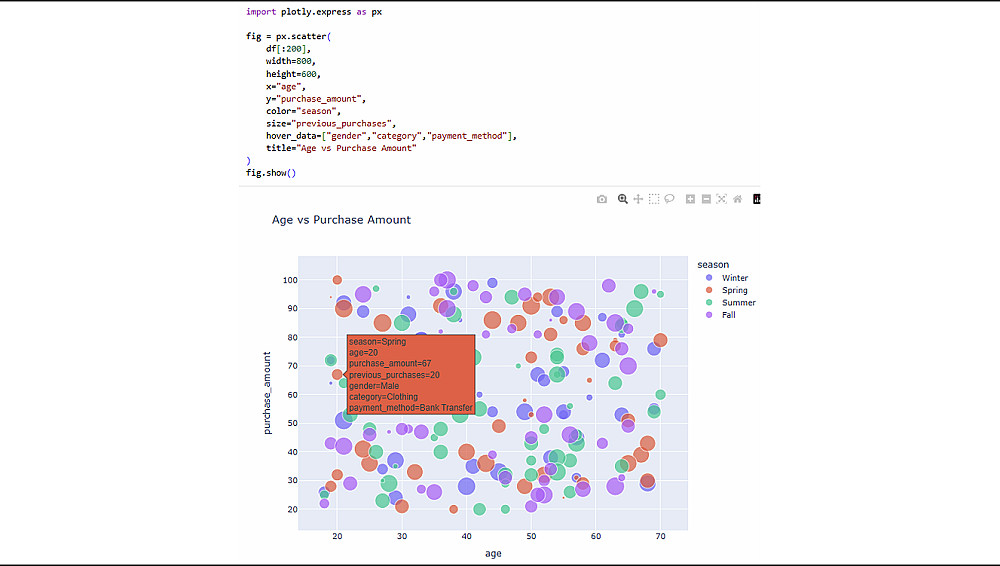The width and height of the screenshot is (1000, 566).
Task: Reset axes with the home icon
Action: [737, 199]
